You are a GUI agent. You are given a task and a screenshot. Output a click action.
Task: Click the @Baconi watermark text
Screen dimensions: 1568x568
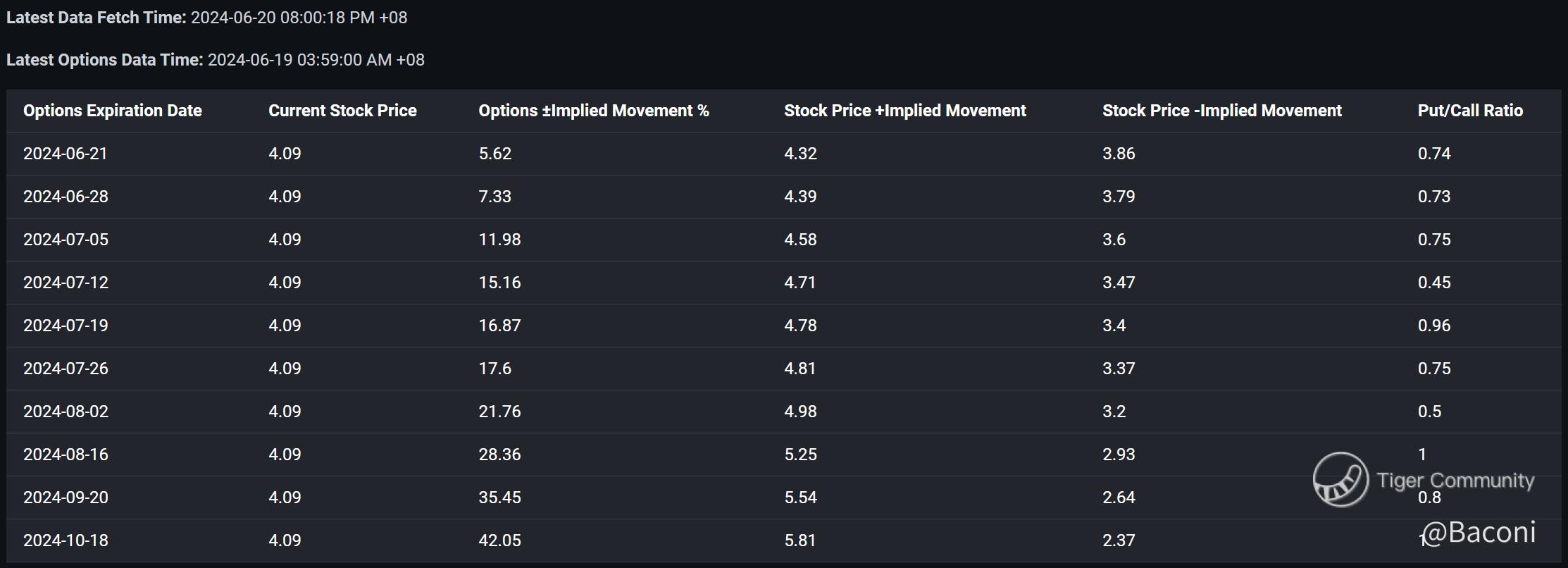[x=1479, y=532]
